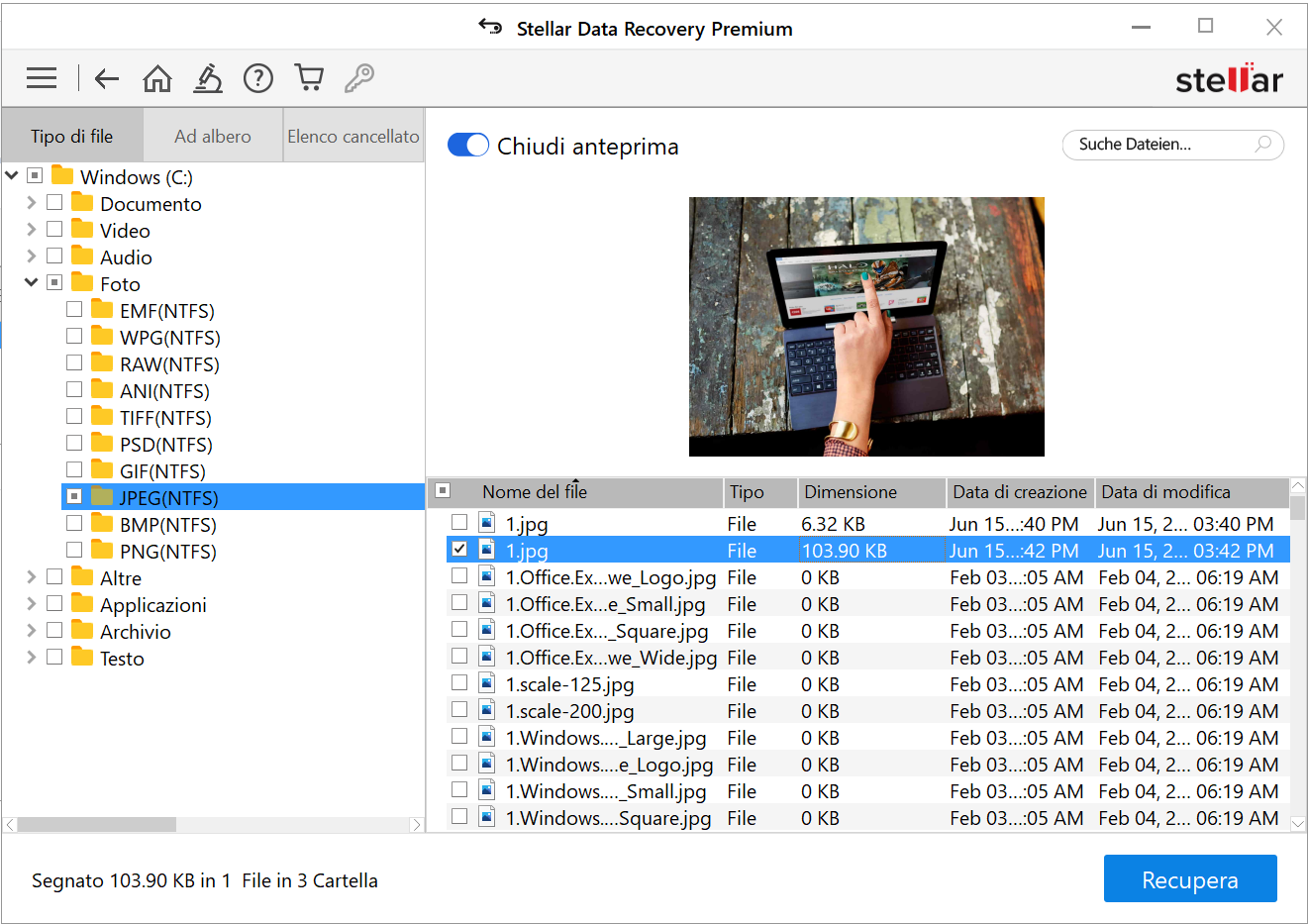Return to the home screen
Viewport: 1308px width, 924px height.
[x=156, y=78]
